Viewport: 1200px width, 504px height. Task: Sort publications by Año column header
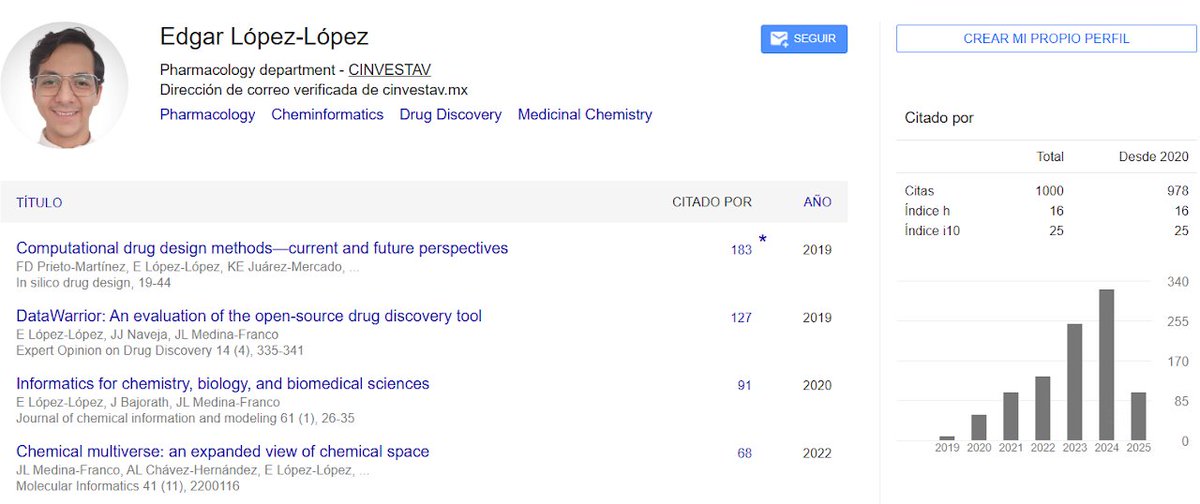tap(817, 202)
